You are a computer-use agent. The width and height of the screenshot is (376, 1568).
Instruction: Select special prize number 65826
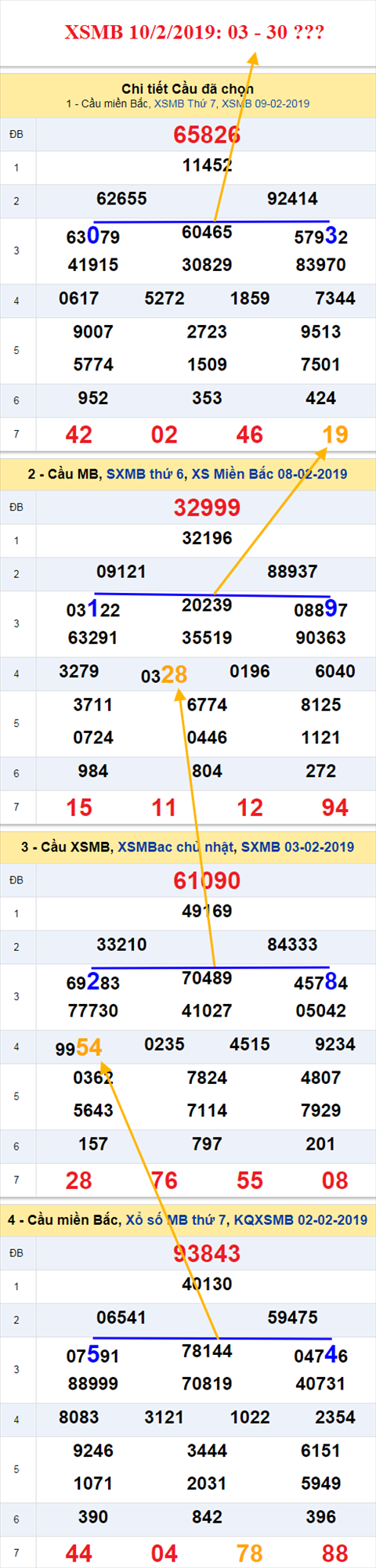207,135
